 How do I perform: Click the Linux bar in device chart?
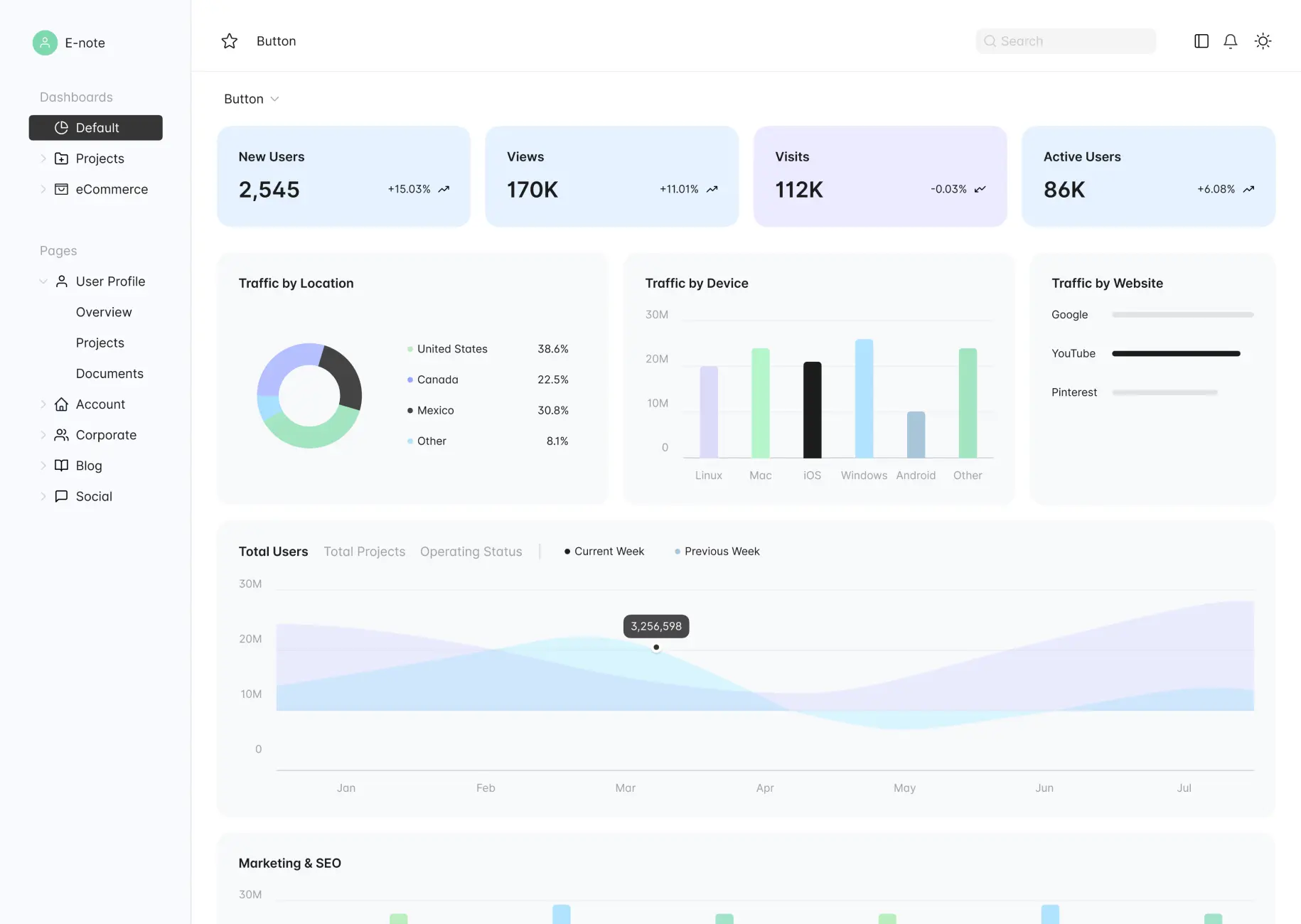pyautogui.click(x=709, y=412)
